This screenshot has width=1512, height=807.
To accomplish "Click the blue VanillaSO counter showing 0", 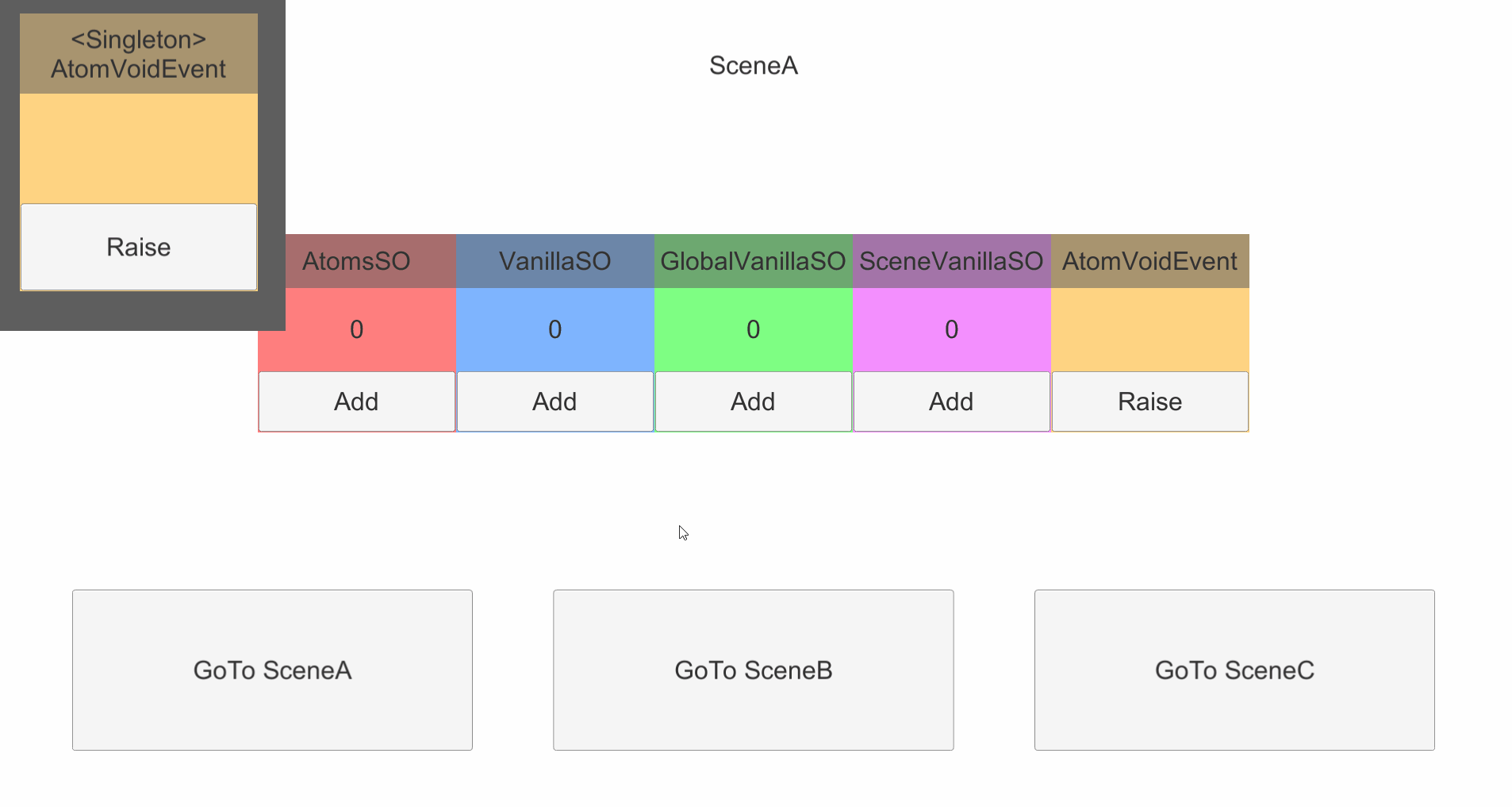I will click(555, 330).
